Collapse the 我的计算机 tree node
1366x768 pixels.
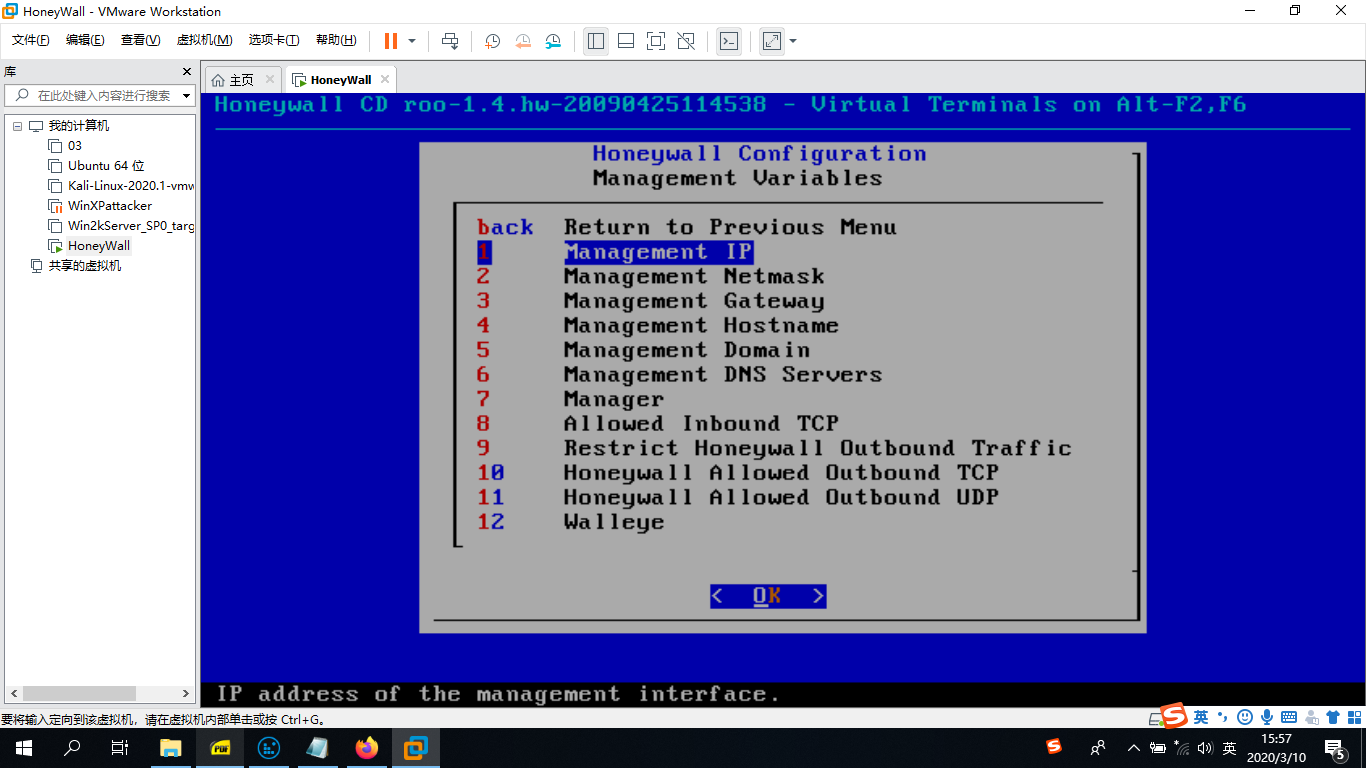pos(17,126)
